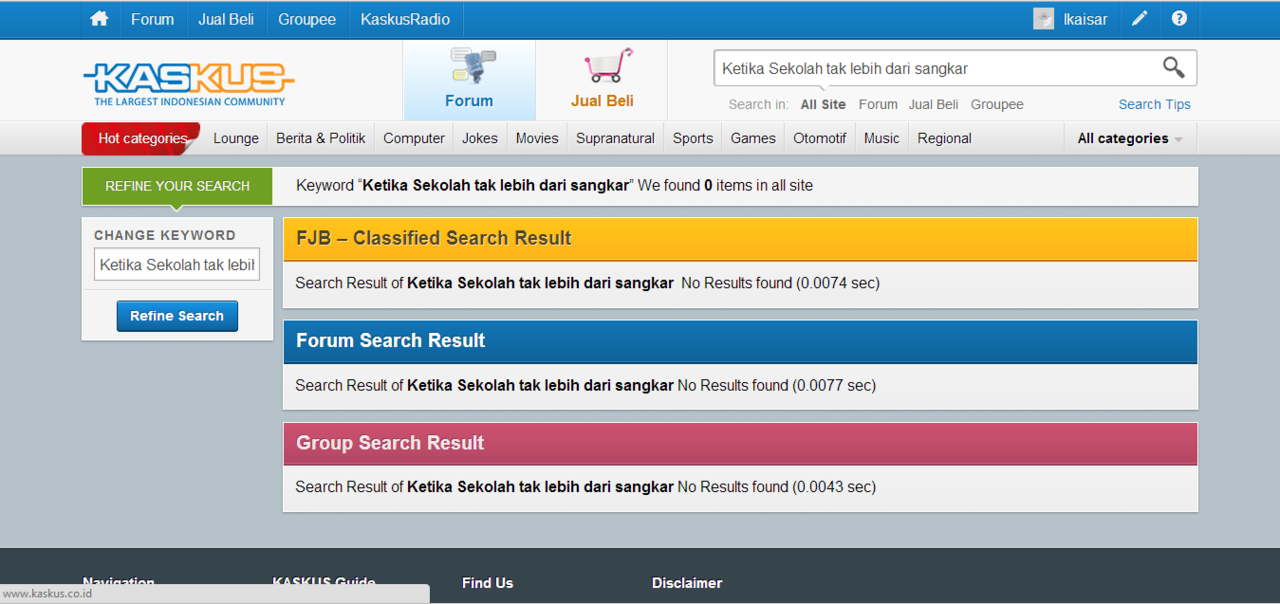Image resolution: width=1280 pixels, height=604 pixels.
Task: Click the magnifier search icon
Action: [1174, 68]
